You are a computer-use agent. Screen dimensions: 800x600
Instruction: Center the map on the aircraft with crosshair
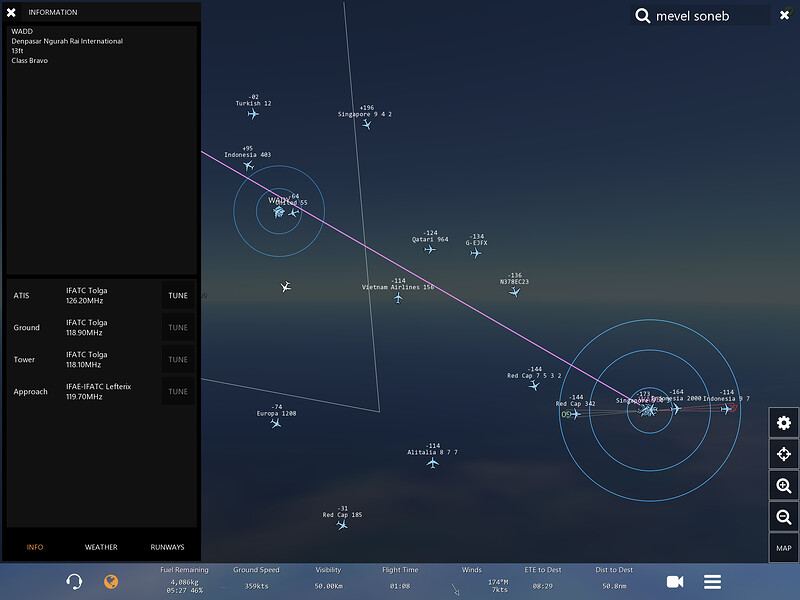tap(784, 454)
